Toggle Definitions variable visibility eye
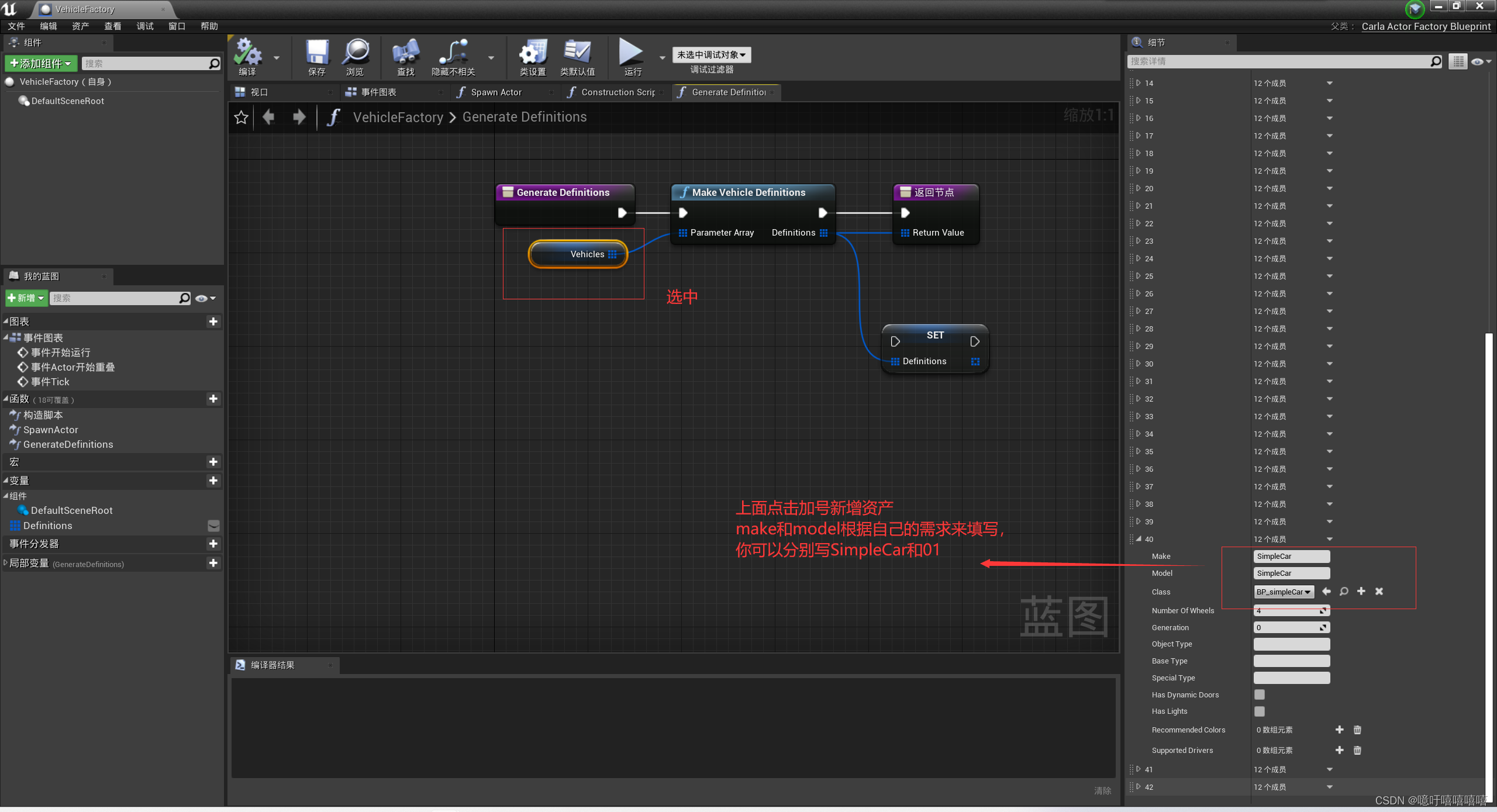The image size is (1497, 812). click(x=214, y=526)
